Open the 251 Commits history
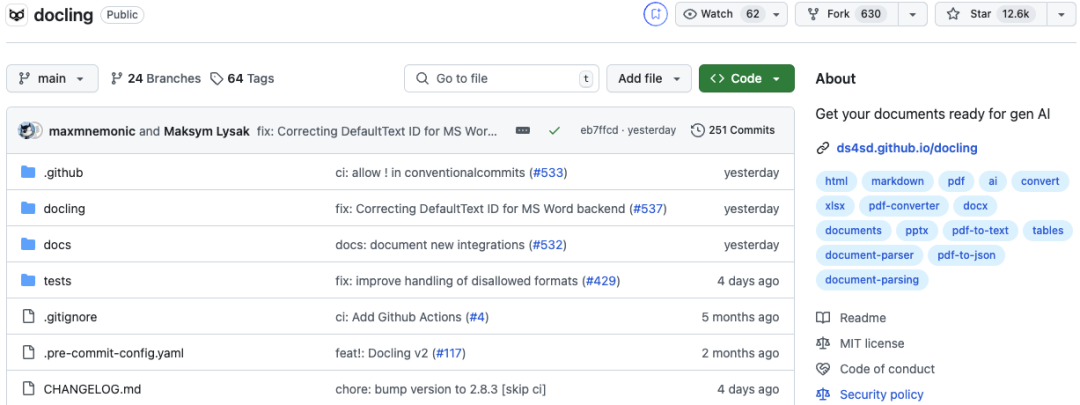 tap(733, 130)
